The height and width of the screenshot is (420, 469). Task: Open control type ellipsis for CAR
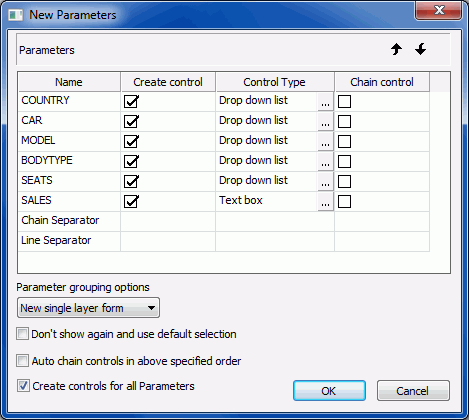pos(325,122)
